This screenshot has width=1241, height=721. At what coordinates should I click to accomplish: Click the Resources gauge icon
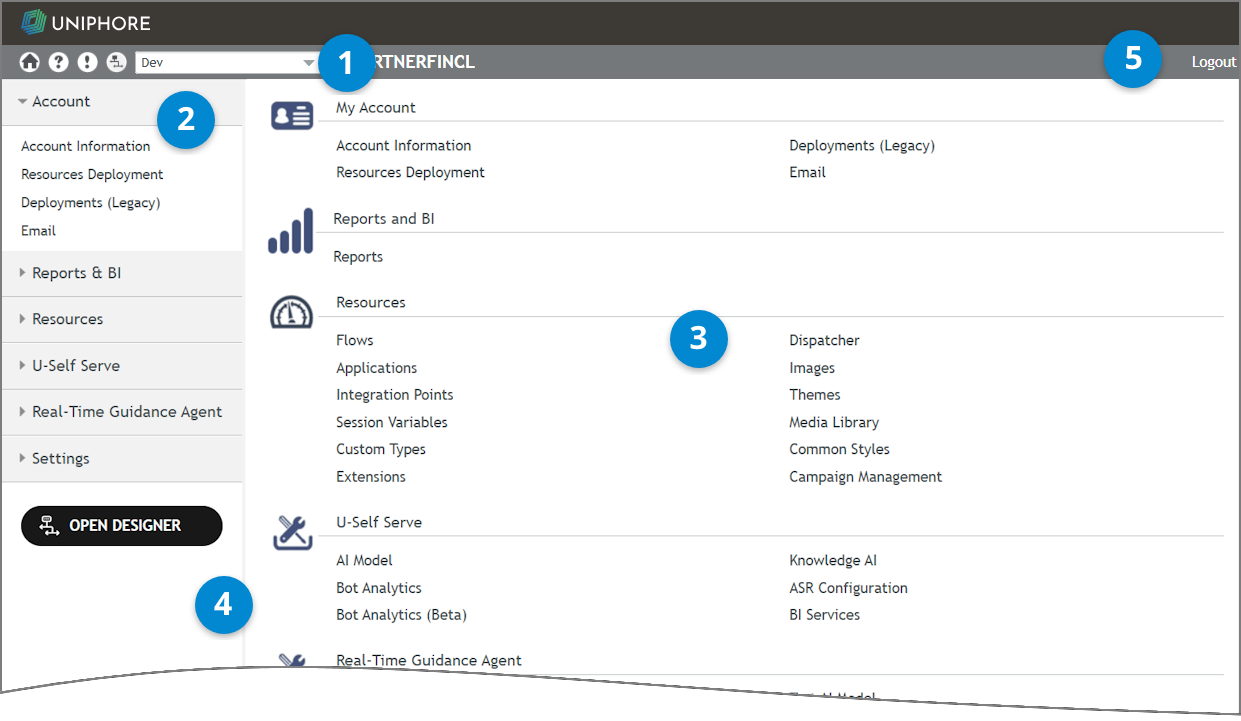click(x=292, y=313)
